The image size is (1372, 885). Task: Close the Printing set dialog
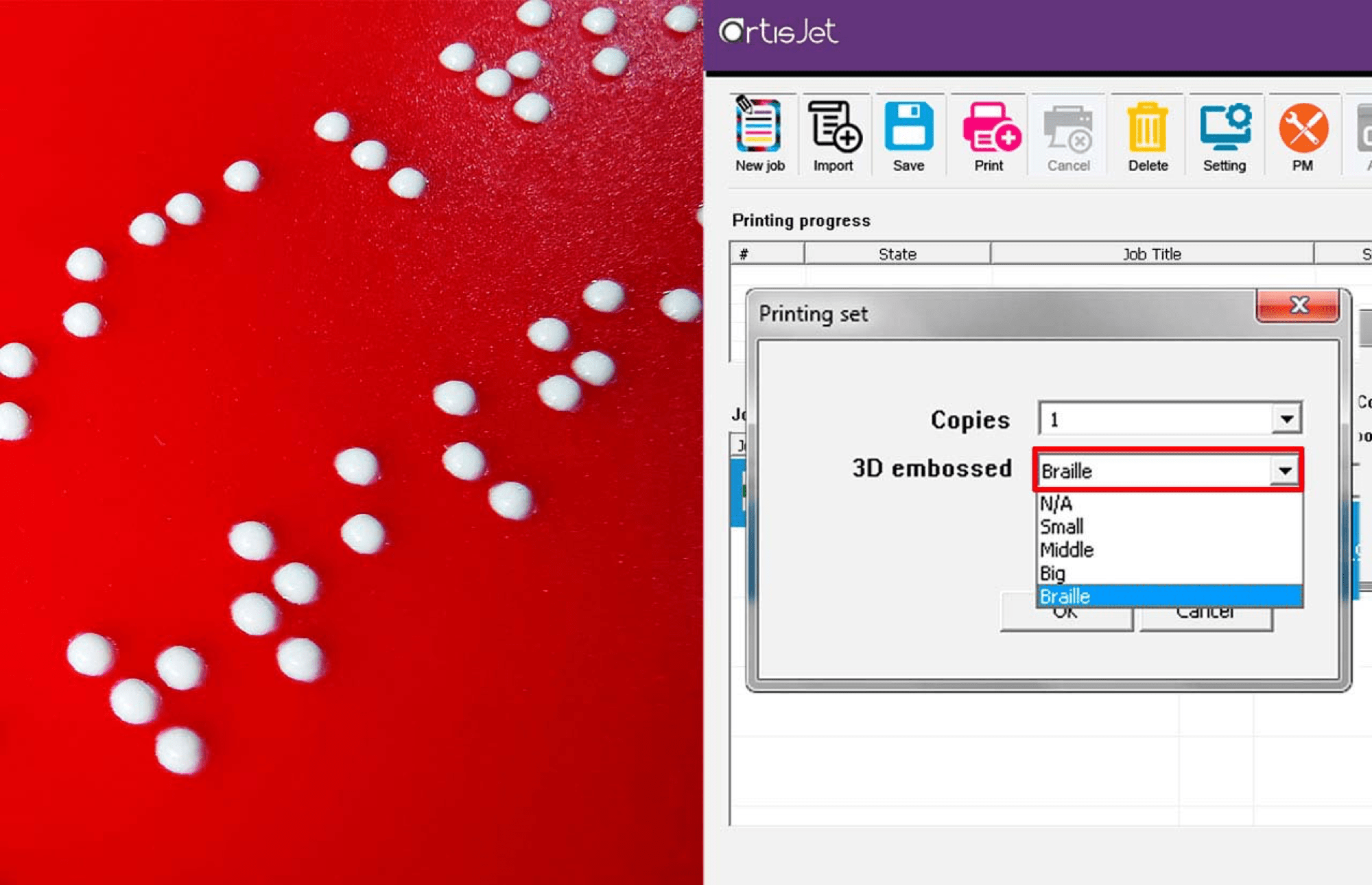[x=1298, y=306]
